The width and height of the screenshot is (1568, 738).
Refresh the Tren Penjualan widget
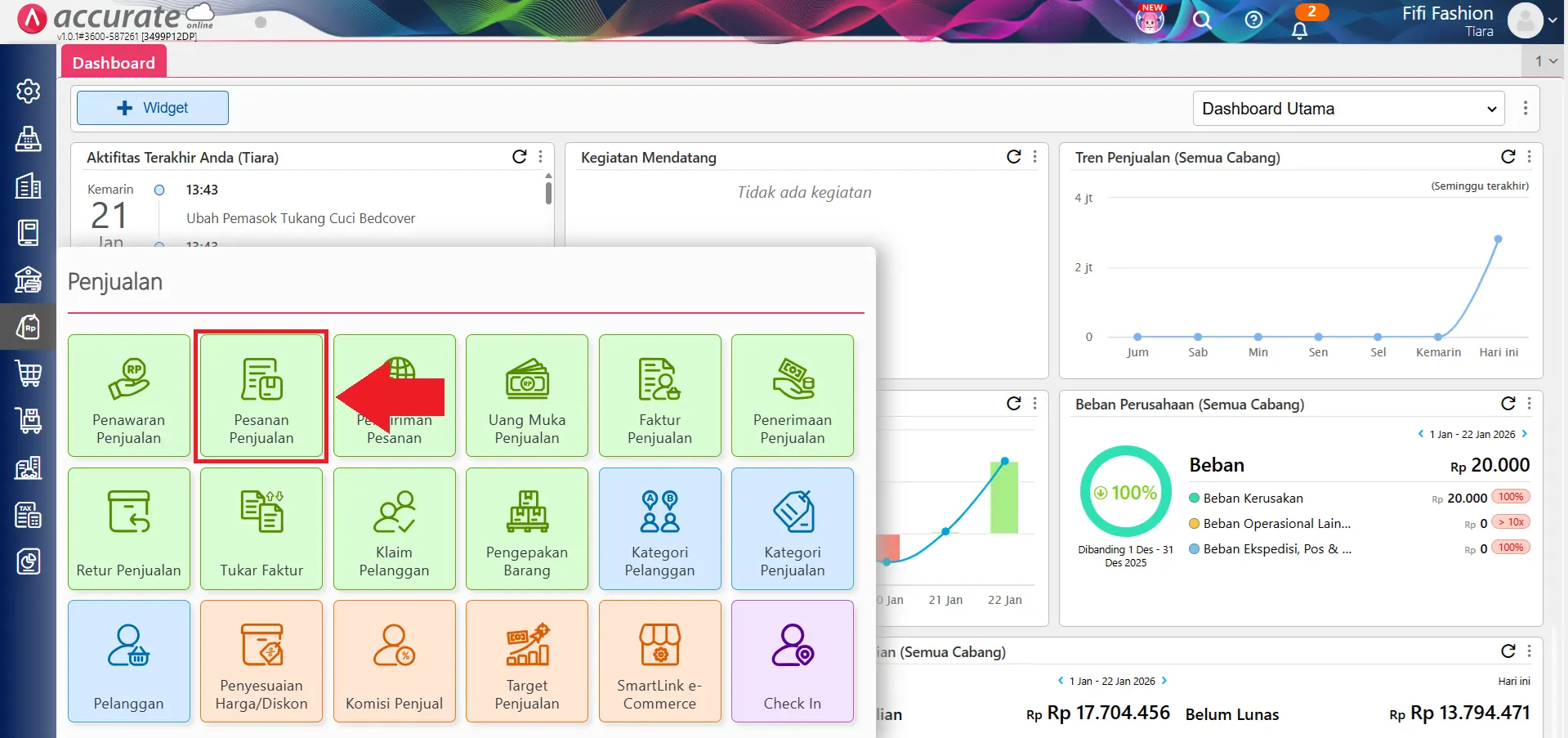(x=1508, y=155)
